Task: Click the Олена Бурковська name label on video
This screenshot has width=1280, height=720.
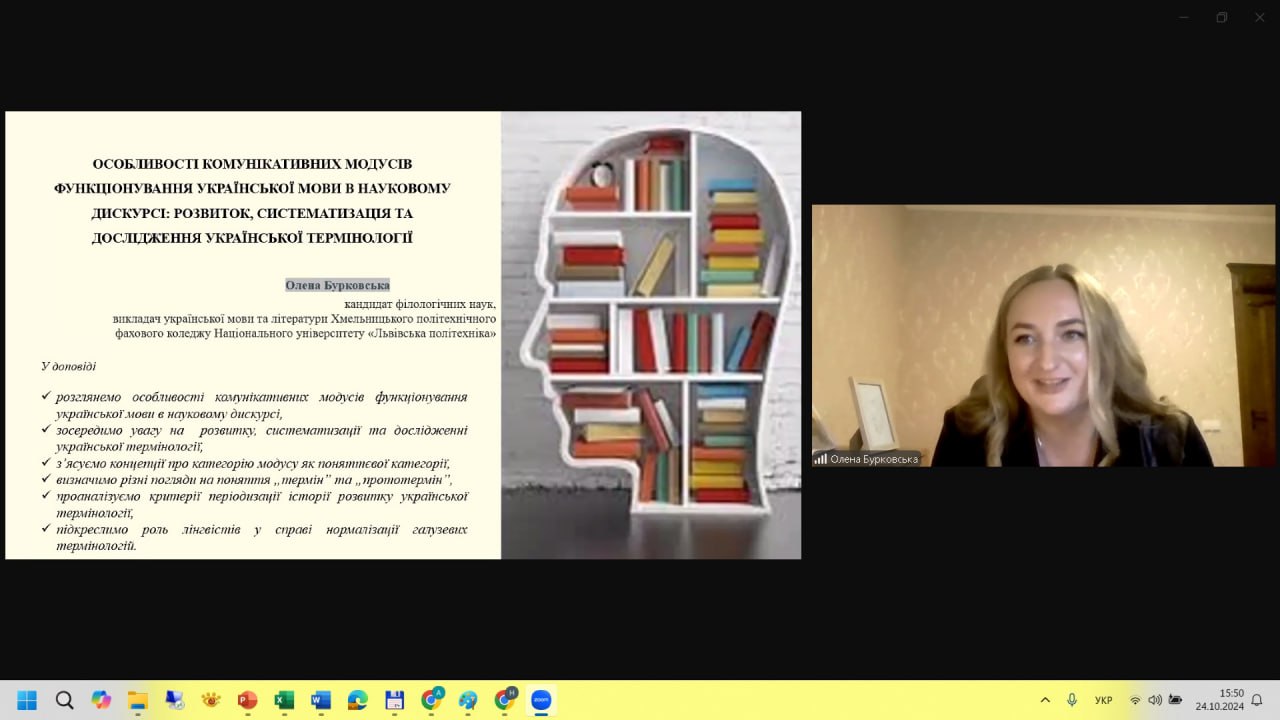Action: coord(874,459)
